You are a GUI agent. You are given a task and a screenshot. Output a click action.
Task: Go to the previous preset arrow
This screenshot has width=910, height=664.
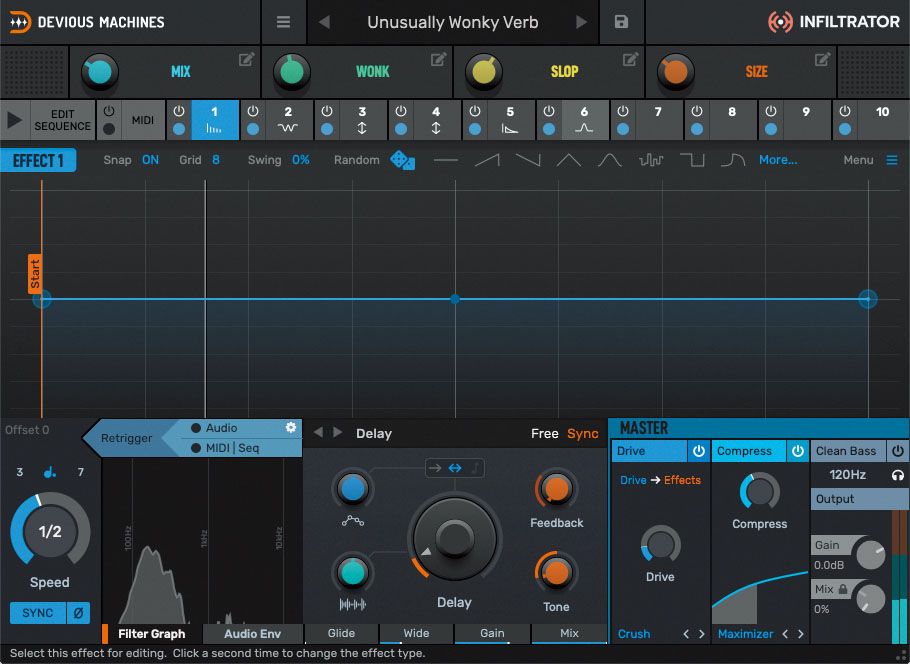click(x=324, y=22)
